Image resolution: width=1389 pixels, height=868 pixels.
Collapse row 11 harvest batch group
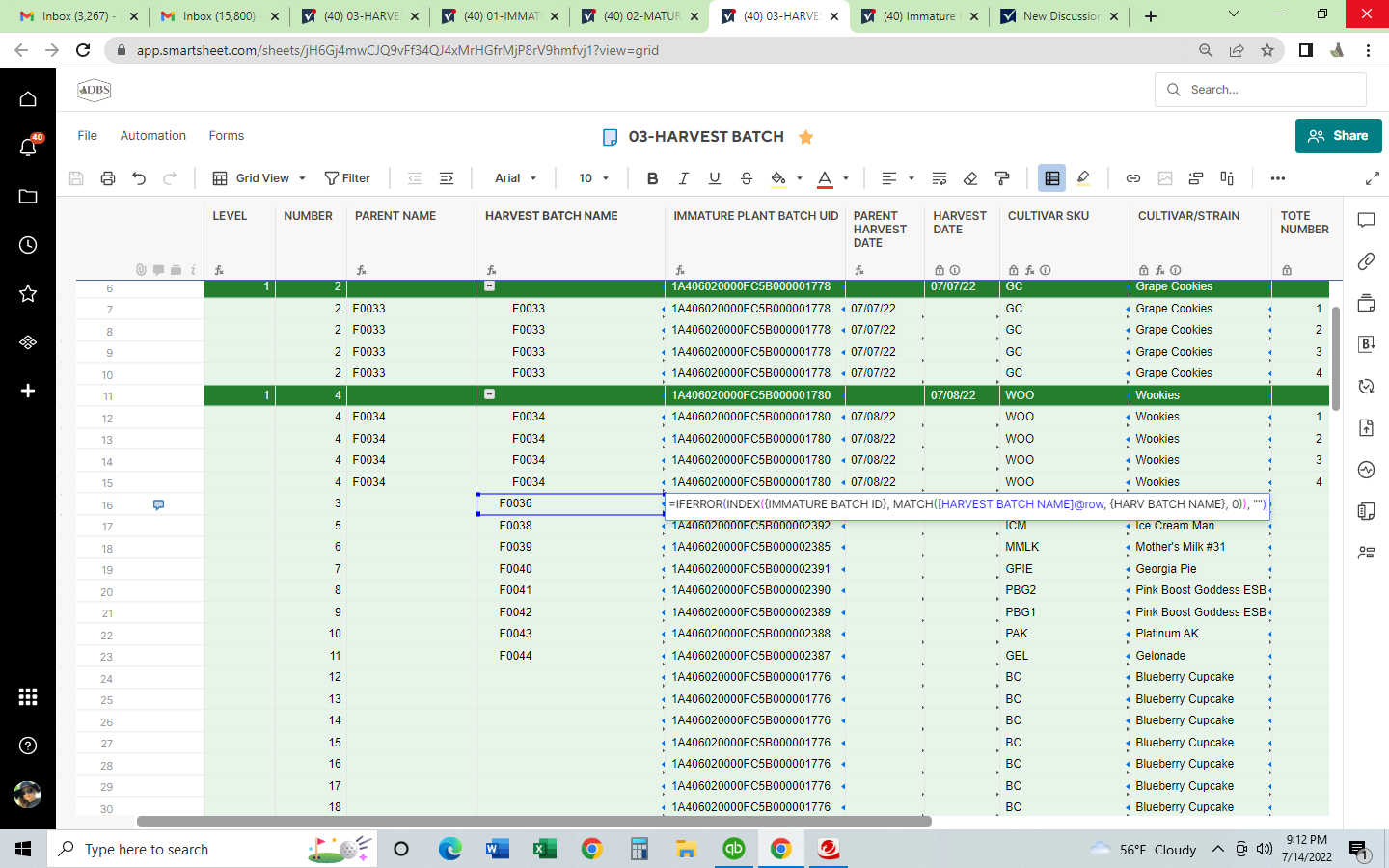pos(490,394)
